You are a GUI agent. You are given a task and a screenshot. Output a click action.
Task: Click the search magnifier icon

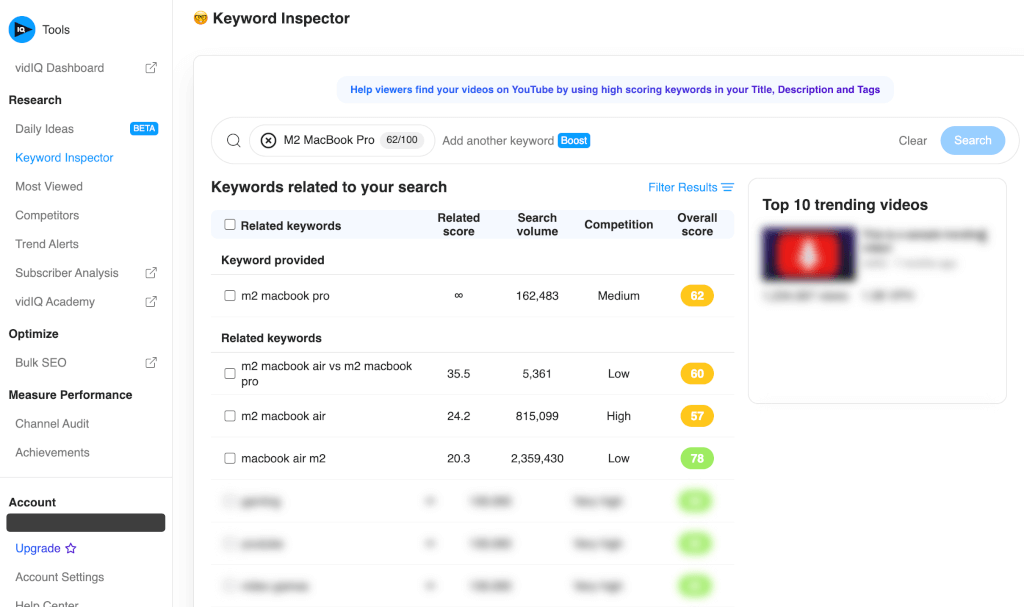click(234, 141)
